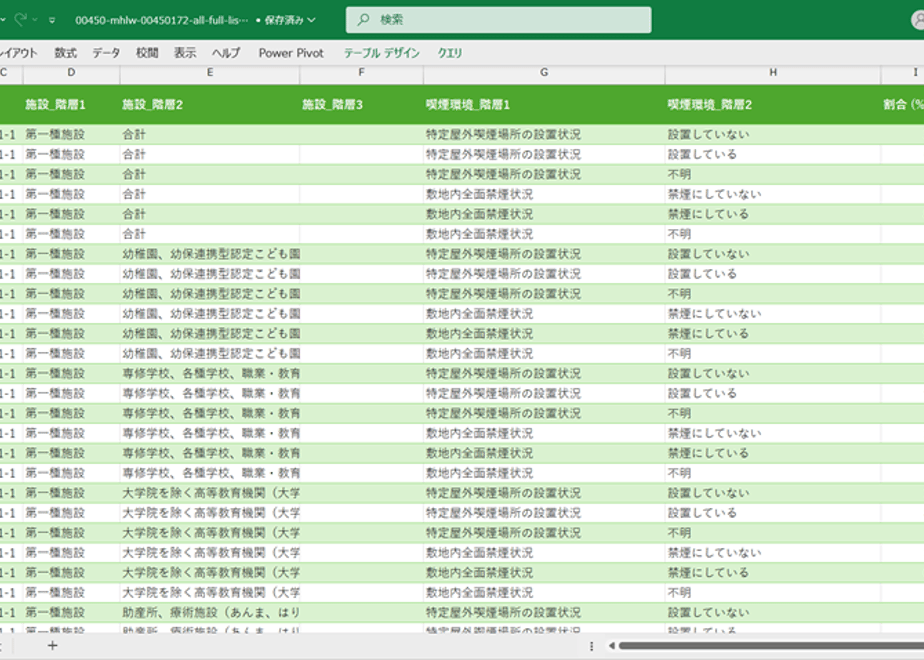The width and height of the screenshot is (924, 660).
Task: Select first-row 特定屋外喫煙場所の設置状況 cell
Action: pos(544,134)
